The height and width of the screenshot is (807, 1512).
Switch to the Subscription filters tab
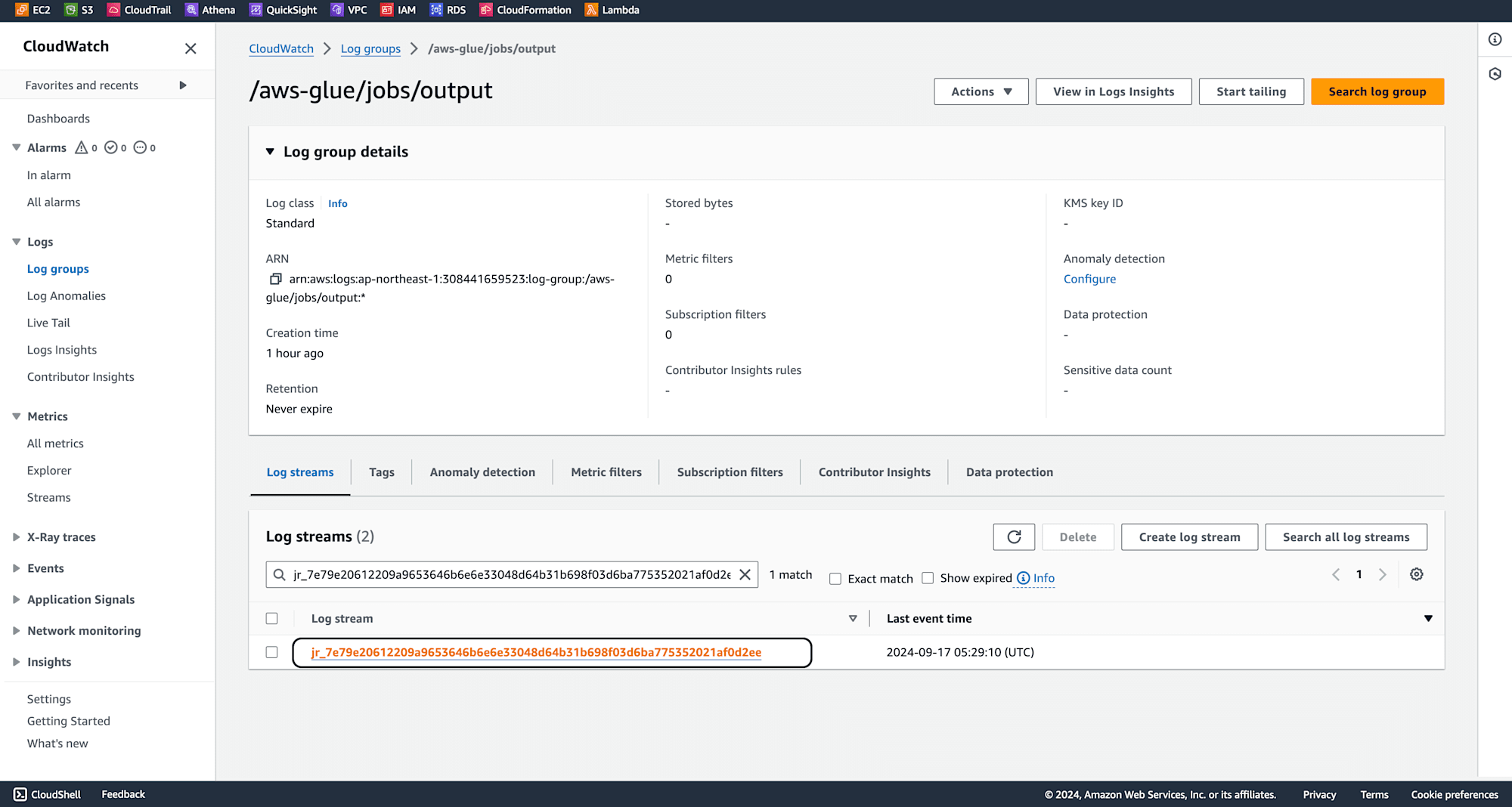(730, 472)
